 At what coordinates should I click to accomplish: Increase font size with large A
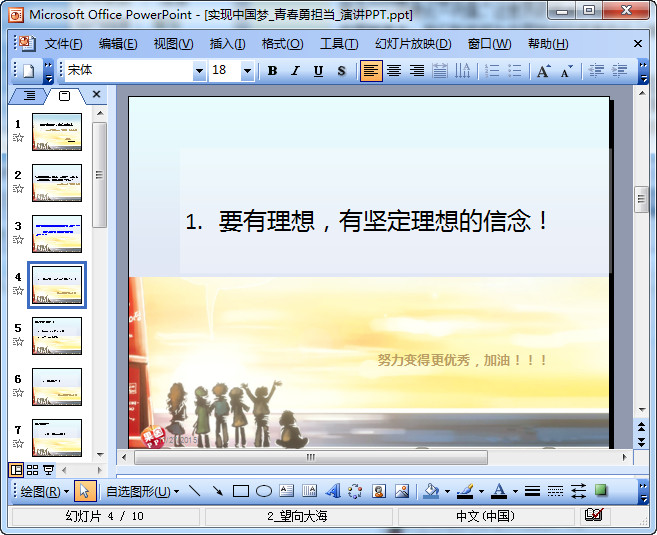tap(543, 71)
